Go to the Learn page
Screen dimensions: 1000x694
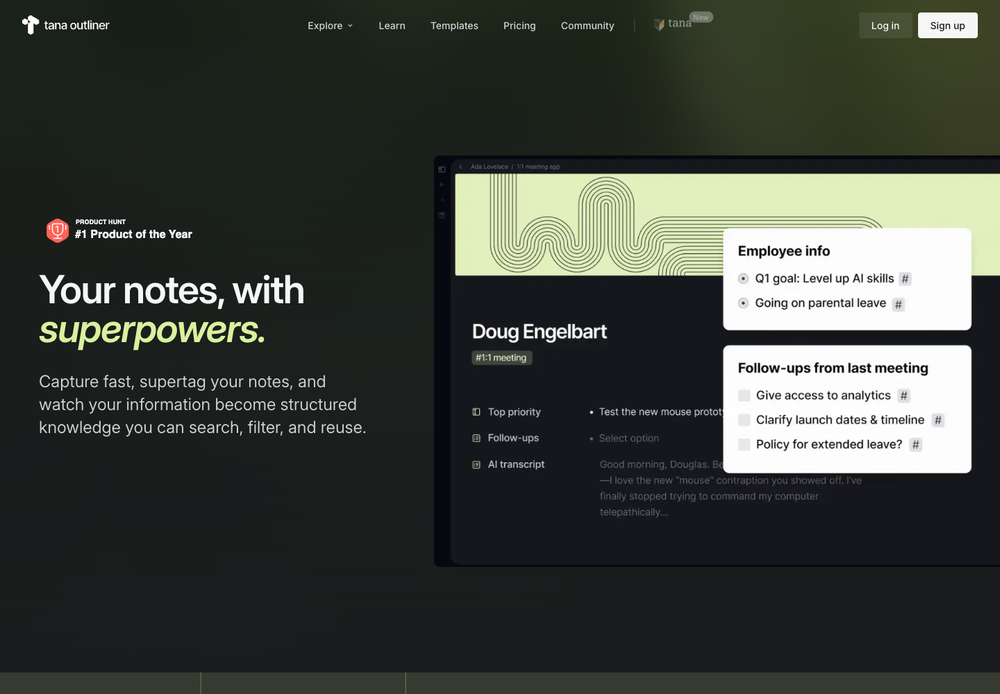[392, 26]
